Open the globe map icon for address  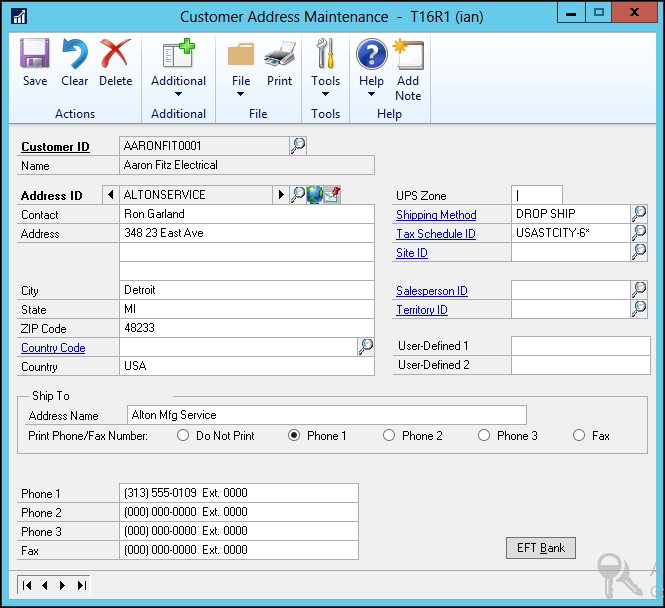tap(315, 195)
